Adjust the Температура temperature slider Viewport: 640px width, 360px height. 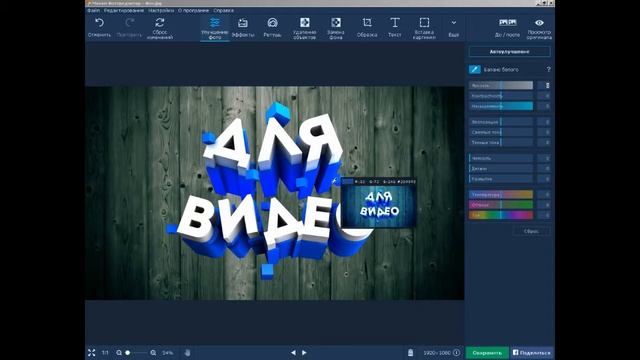(501, 195)
